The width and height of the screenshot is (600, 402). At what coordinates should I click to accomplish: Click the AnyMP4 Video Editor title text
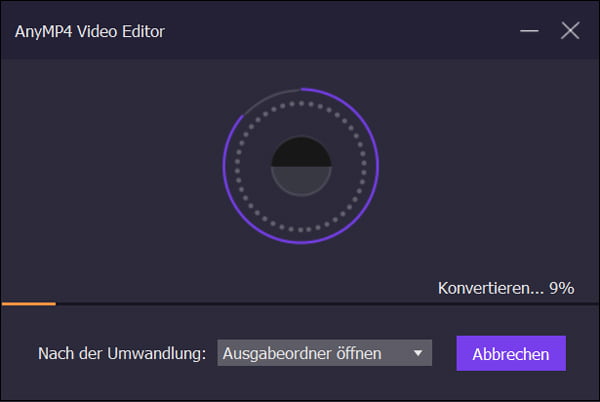[89, 31]
